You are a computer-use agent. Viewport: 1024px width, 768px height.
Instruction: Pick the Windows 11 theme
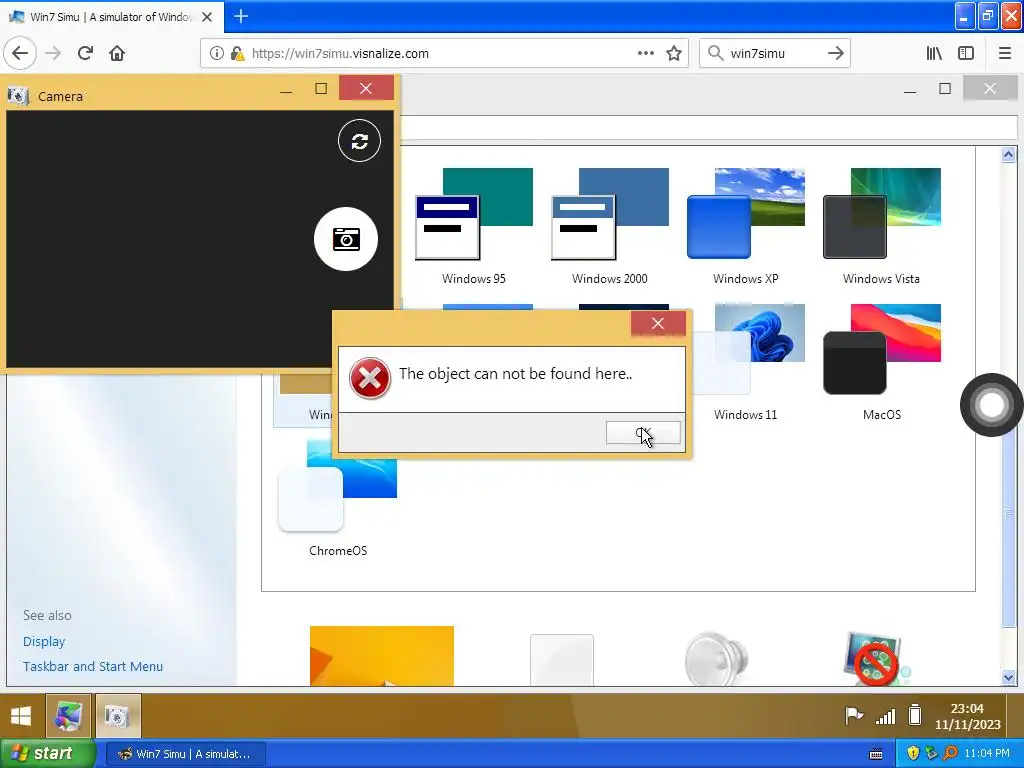746,362
